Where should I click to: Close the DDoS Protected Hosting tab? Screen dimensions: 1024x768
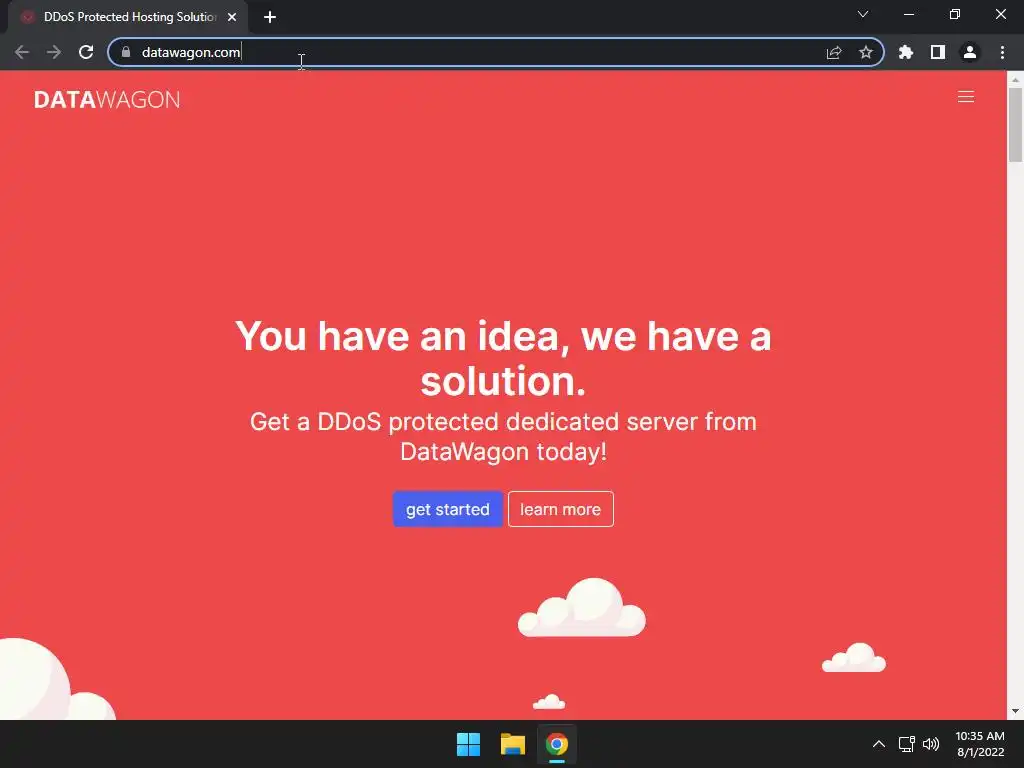click(232, 17)
